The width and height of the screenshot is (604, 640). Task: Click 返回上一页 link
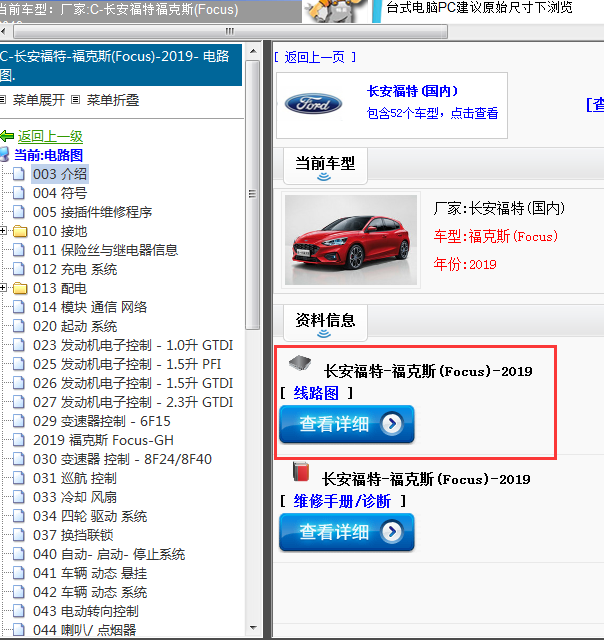(x=315, y=57)
